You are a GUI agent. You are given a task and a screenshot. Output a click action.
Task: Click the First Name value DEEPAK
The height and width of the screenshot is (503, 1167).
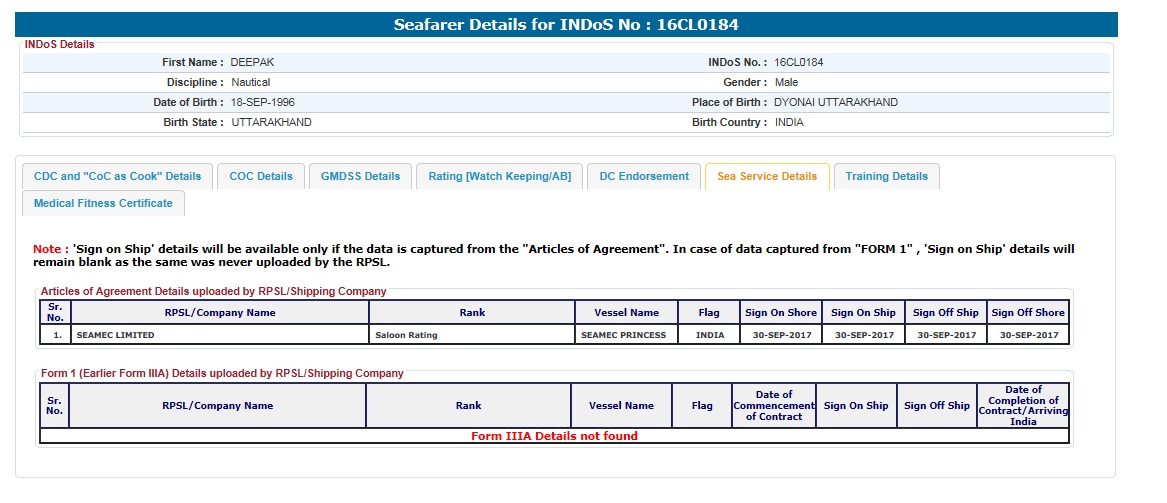(x=253, y=62)
